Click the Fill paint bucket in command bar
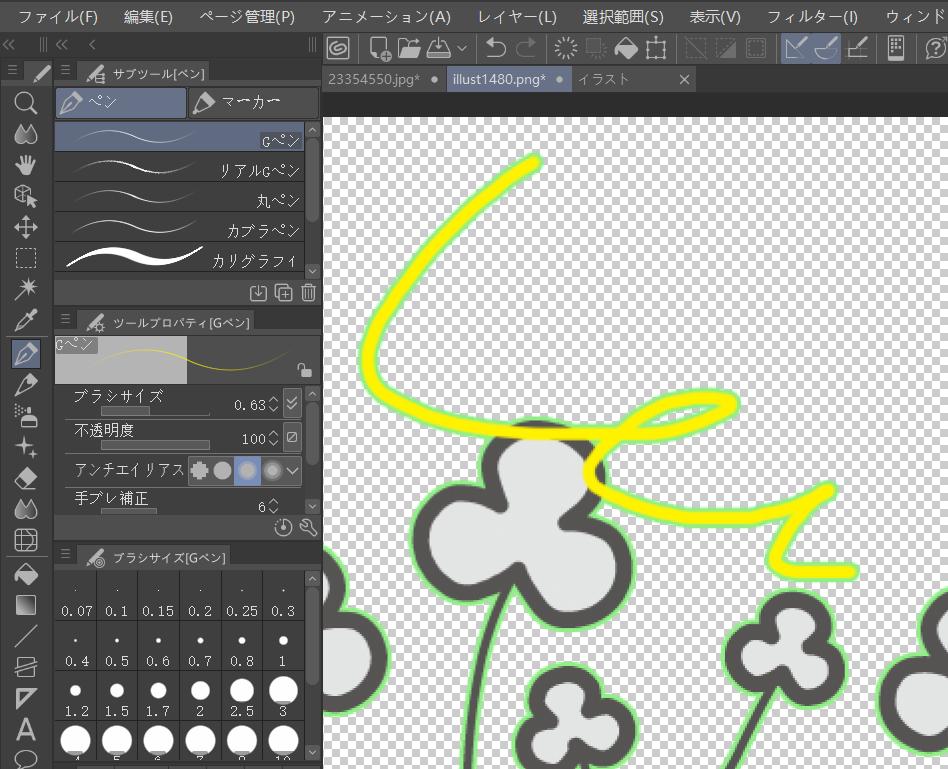This screenshot has height=769, width=948. pos(626,48)
